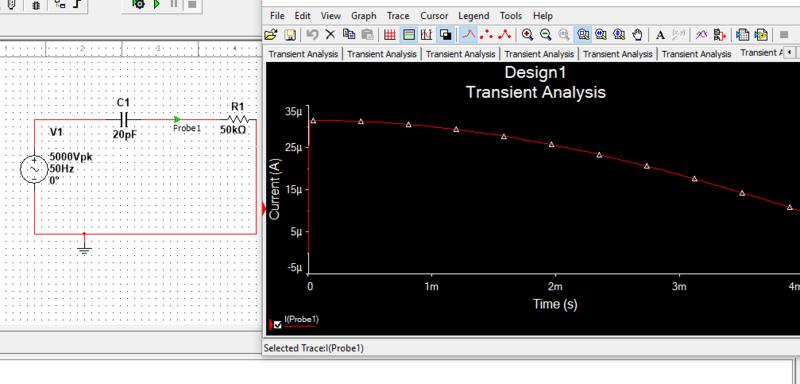Click the green run simulation button
The width and height of the screenshot is (800, 384).
pos(157,4)
